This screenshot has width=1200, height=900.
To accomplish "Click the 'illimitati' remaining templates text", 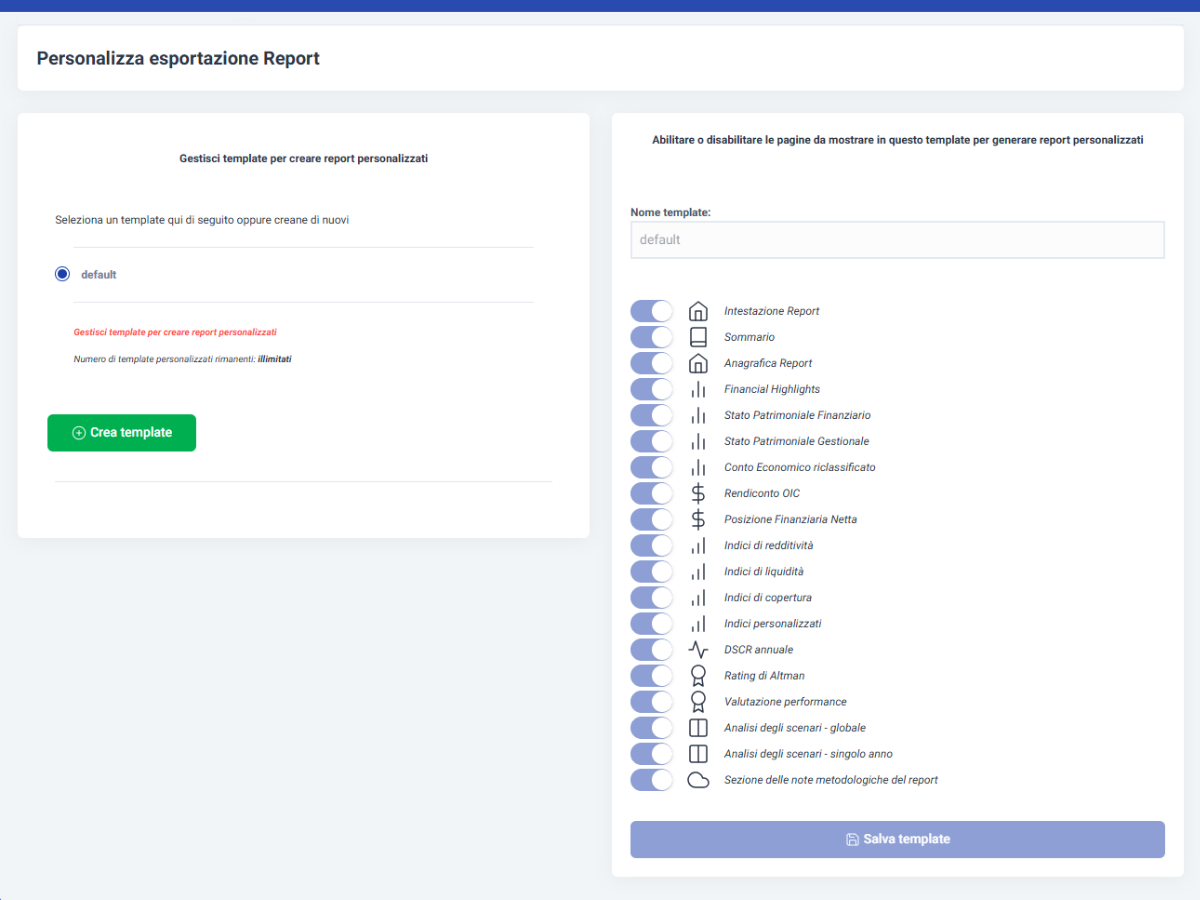I will [x=275, y=358].
